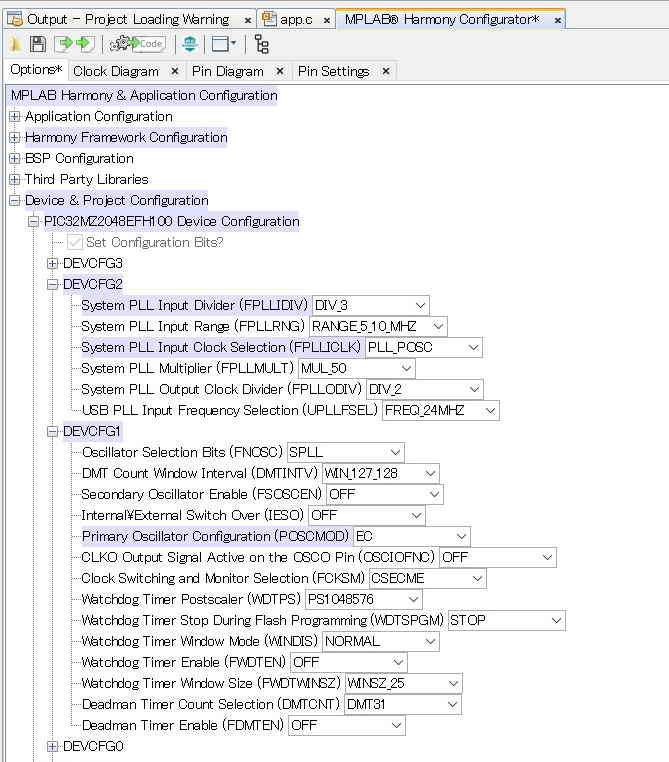Click the Output window tab icon
This screenshot has height=762, width=669.
(15, 19)
